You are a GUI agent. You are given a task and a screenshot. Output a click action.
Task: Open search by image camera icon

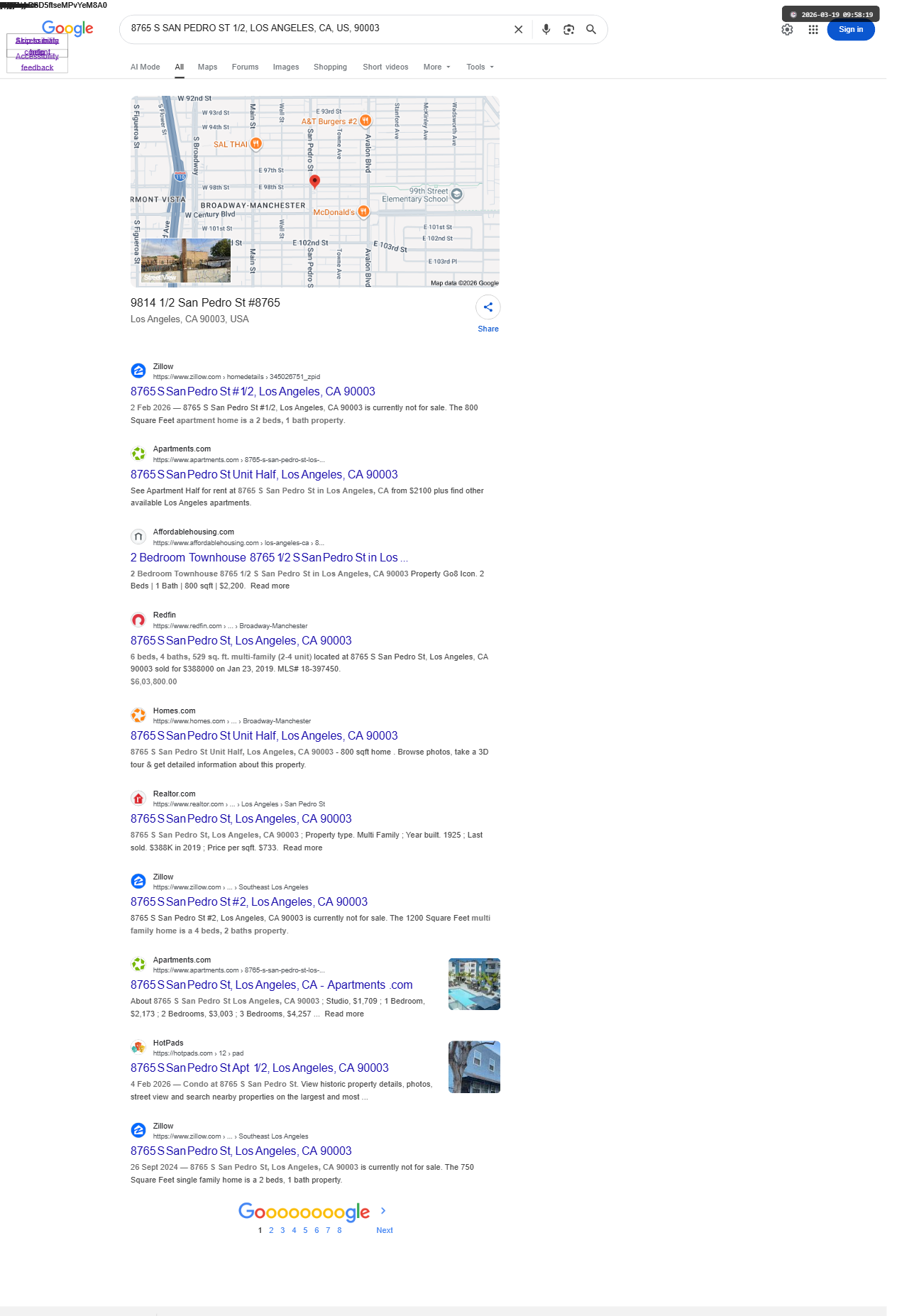point(568,29)
